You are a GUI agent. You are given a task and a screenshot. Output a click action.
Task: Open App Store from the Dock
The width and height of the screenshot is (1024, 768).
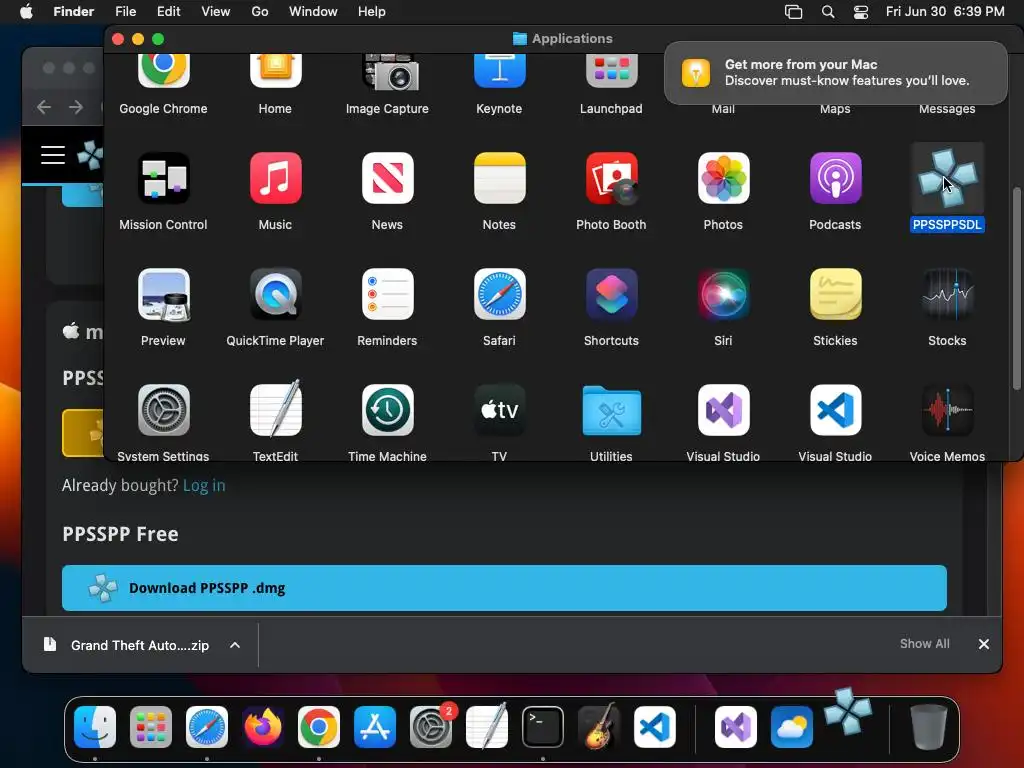(x=375, y=727)
